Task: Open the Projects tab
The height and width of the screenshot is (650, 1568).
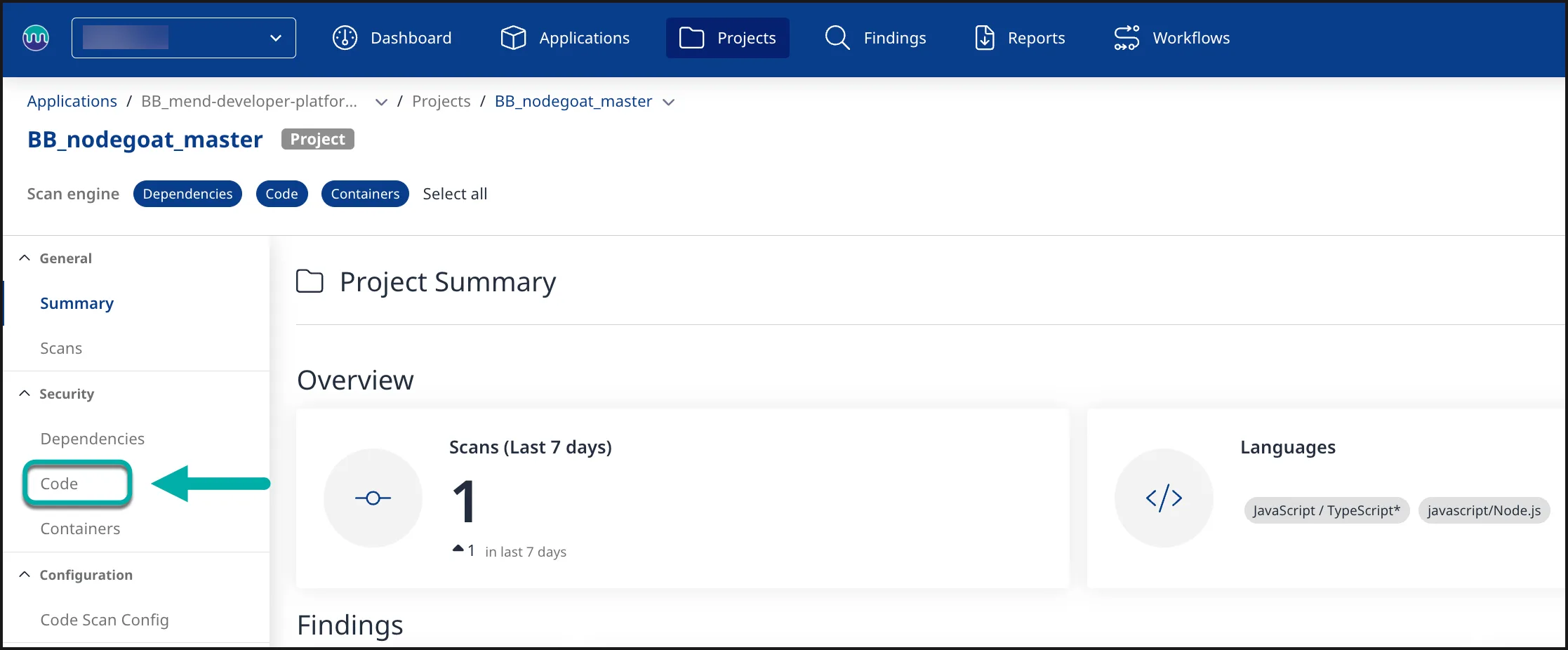Action: point(728,38)
